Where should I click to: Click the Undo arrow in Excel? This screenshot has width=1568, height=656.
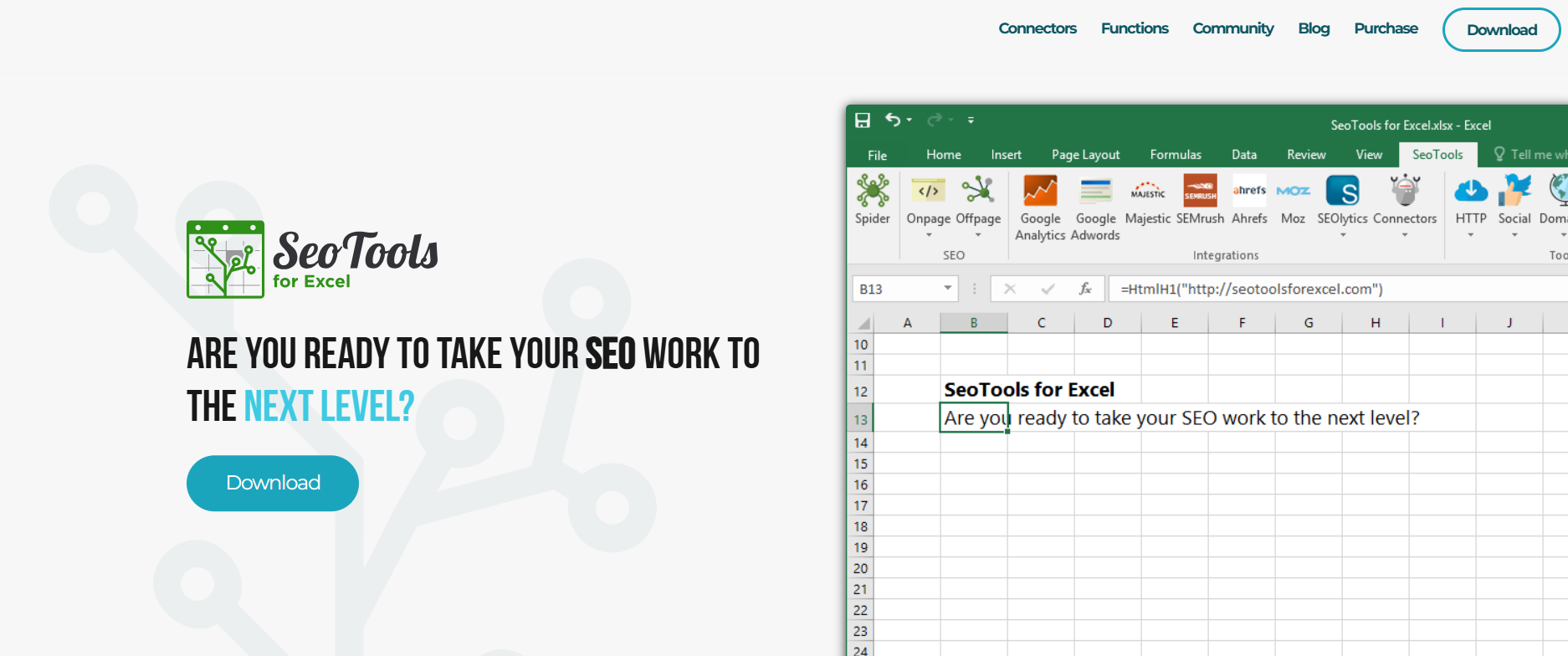click(894, 120)
